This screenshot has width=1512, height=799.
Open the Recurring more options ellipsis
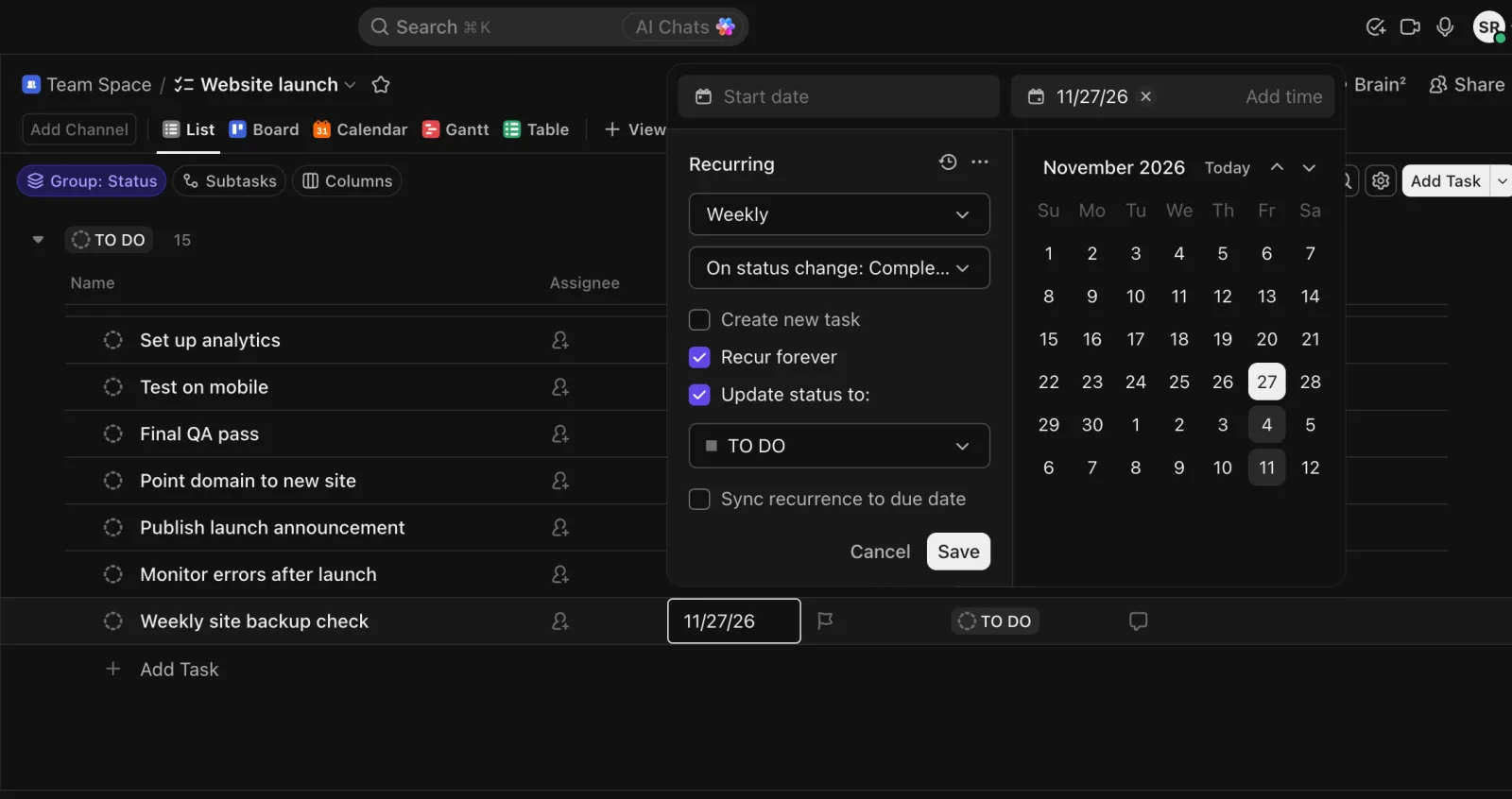(x=980, y=162)
